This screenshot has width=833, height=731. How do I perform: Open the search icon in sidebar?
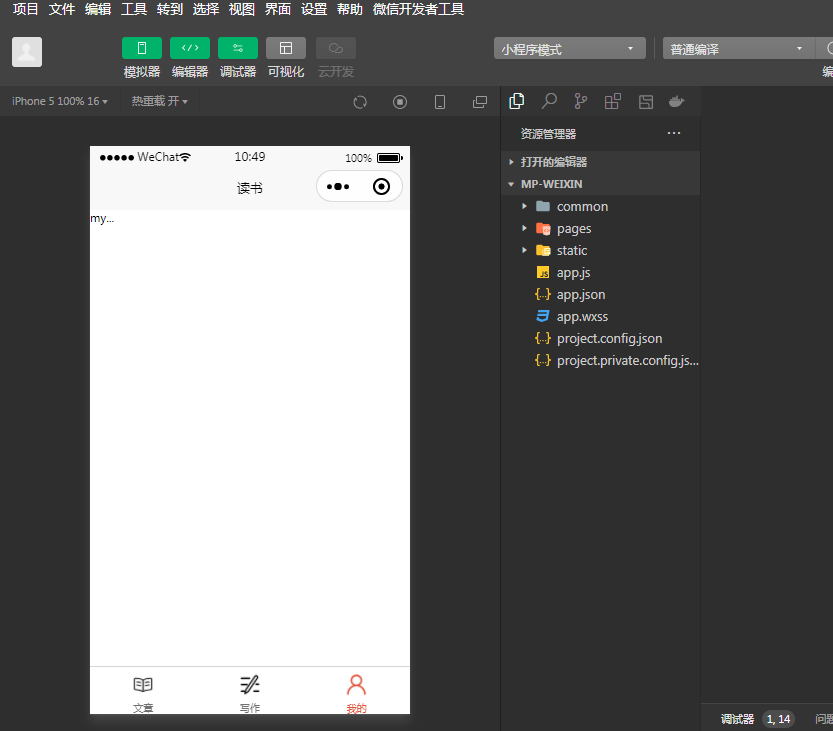tap(549, 101)
